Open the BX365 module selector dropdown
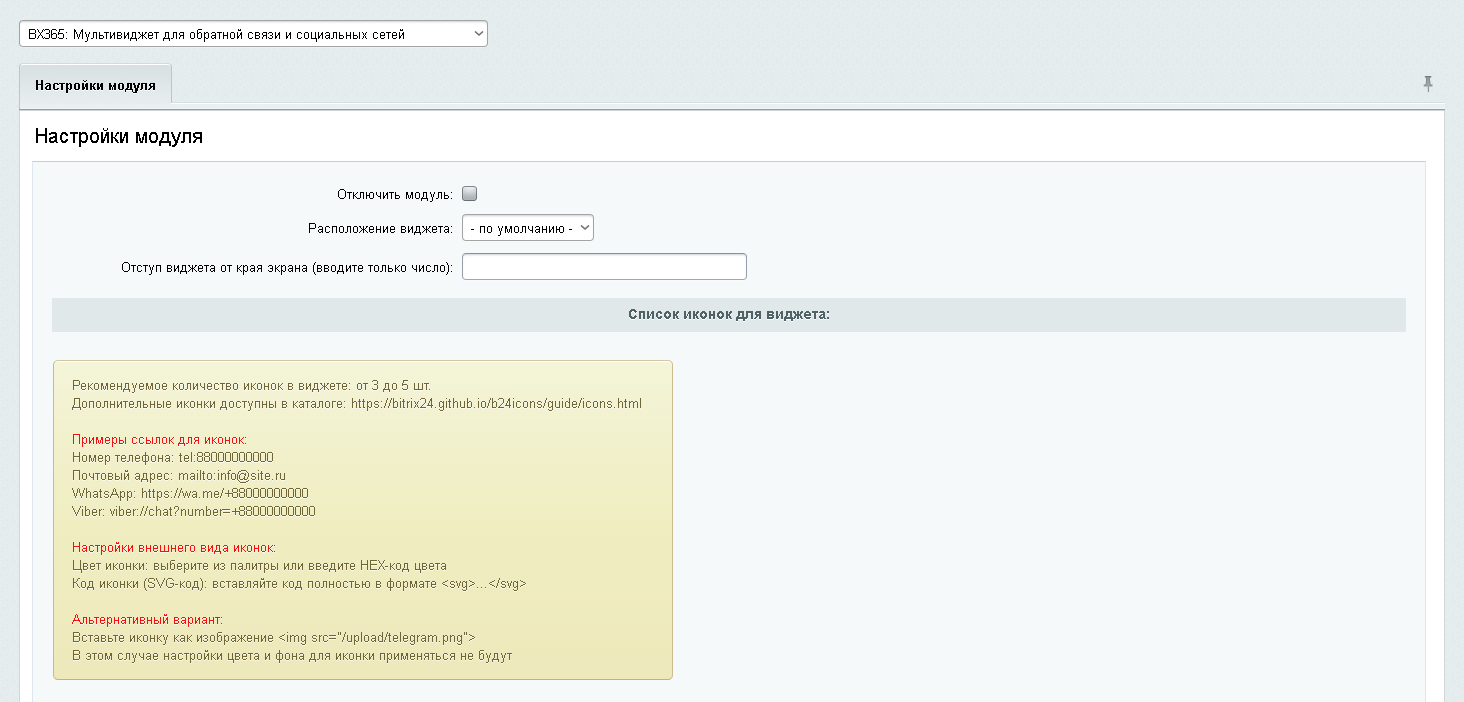1464x702 pixels. [x=253, y=34]
